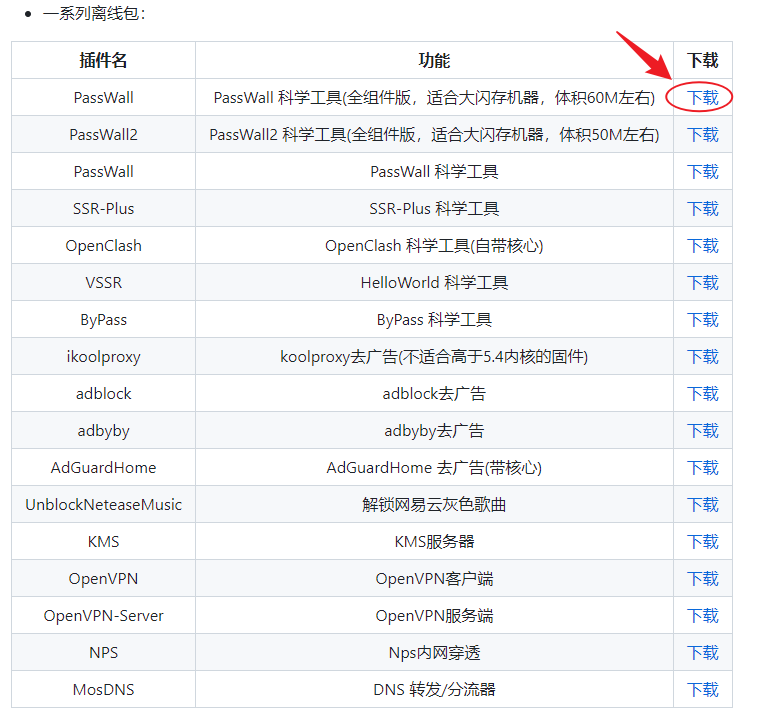The image size is (757, 722).
Task: Select the ByPass plugin name cell
Action: pos(103,319)
